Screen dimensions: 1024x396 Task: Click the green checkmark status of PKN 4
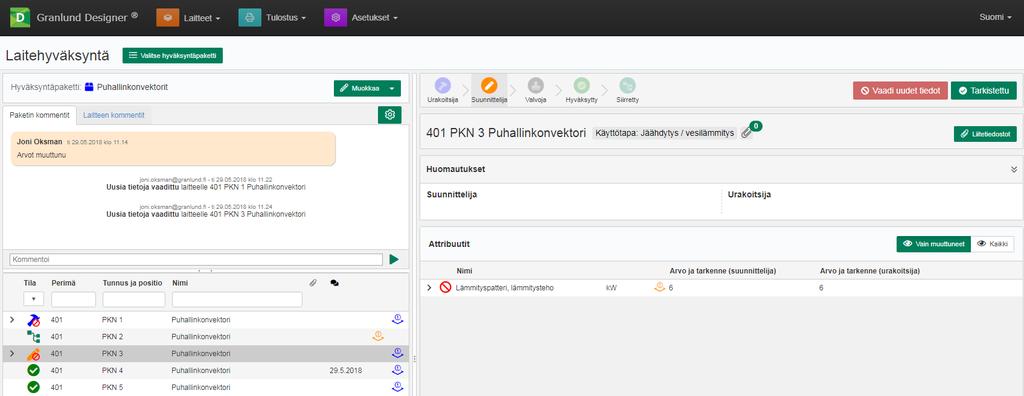pyautogui.click(x=33, y=371)
